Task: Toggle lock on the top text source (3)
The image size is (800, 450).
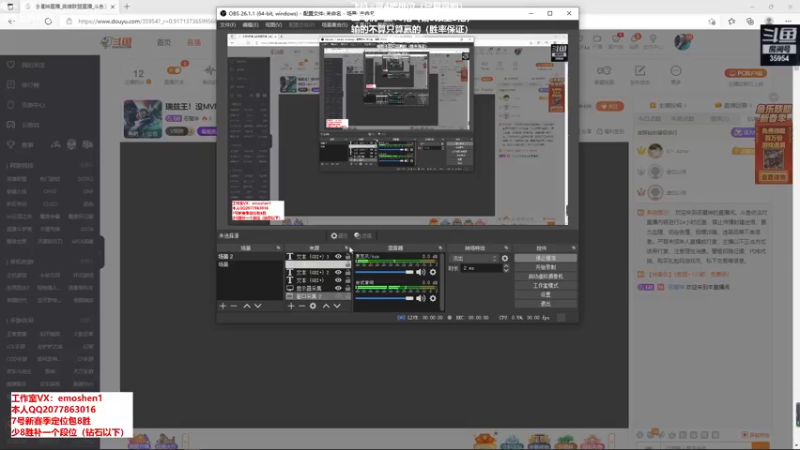Action: tap(347, 257)
